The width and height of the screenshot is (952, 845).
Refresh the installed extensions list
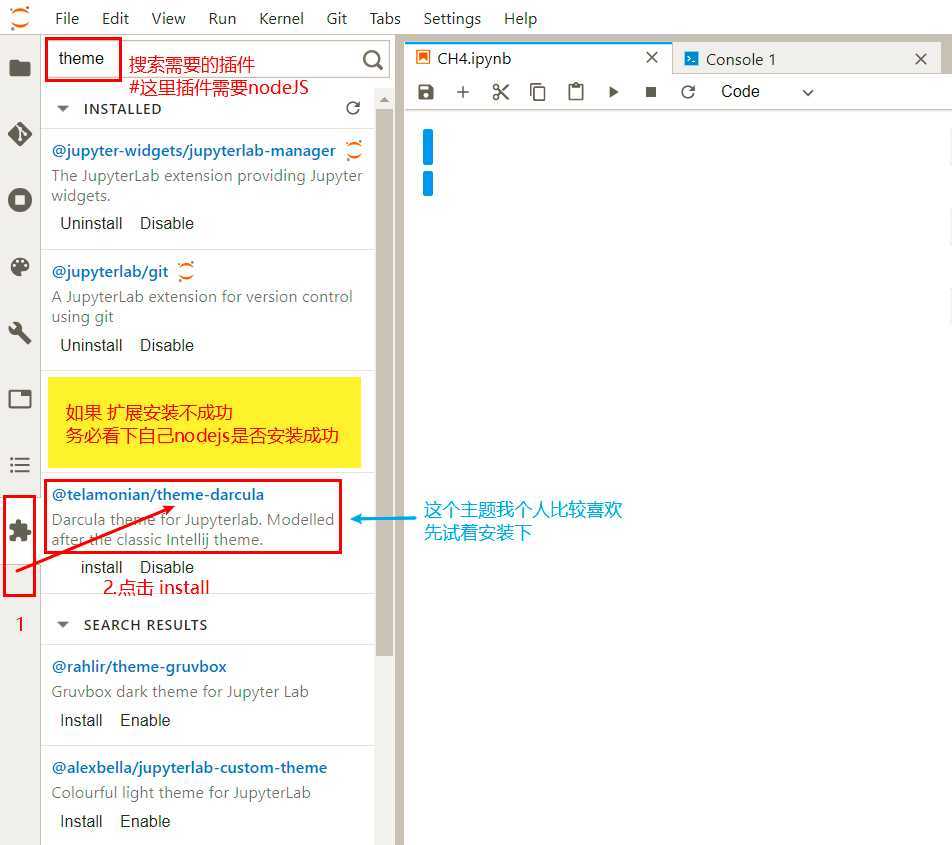[353, 108]
